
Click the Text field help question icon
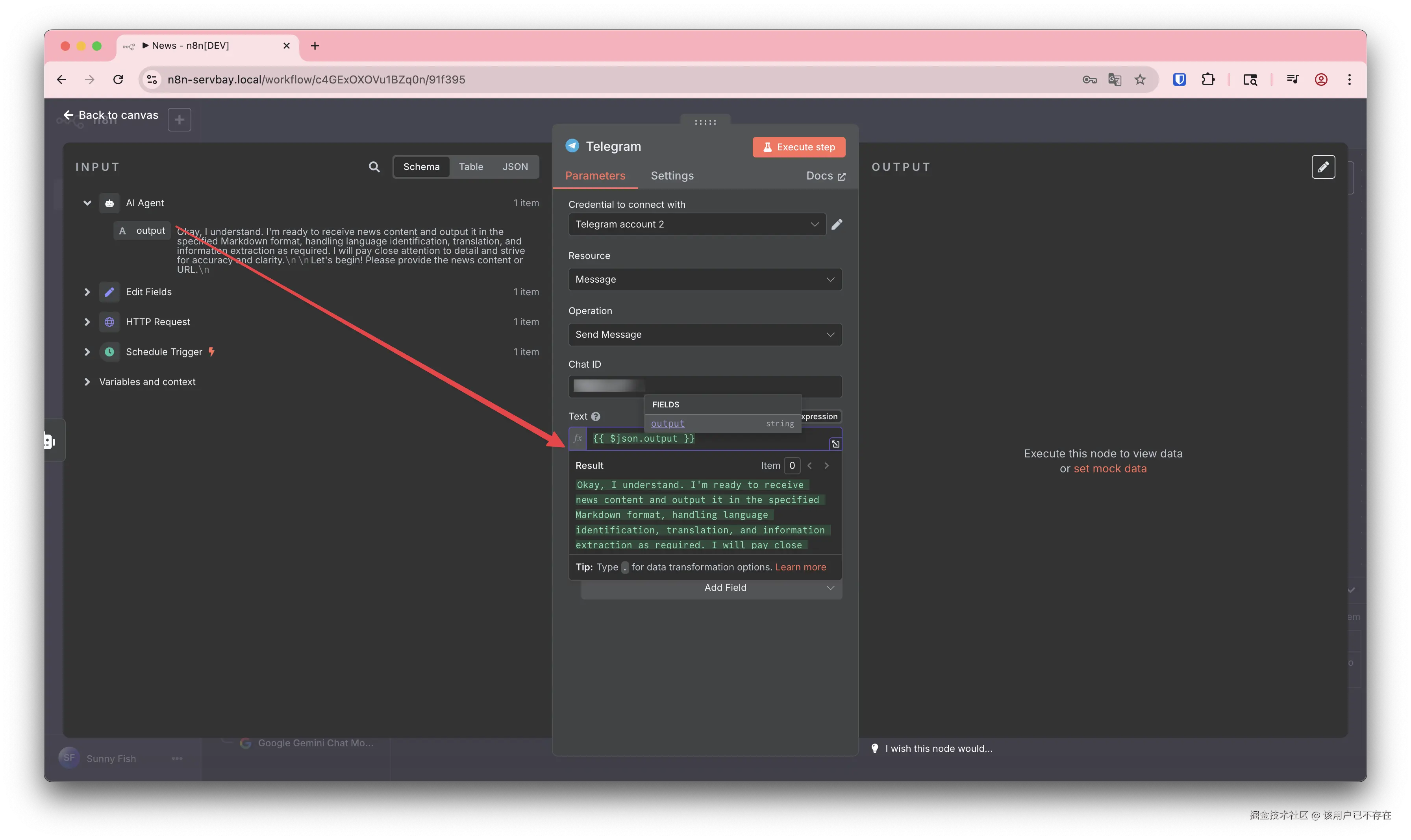click(595, 416)
